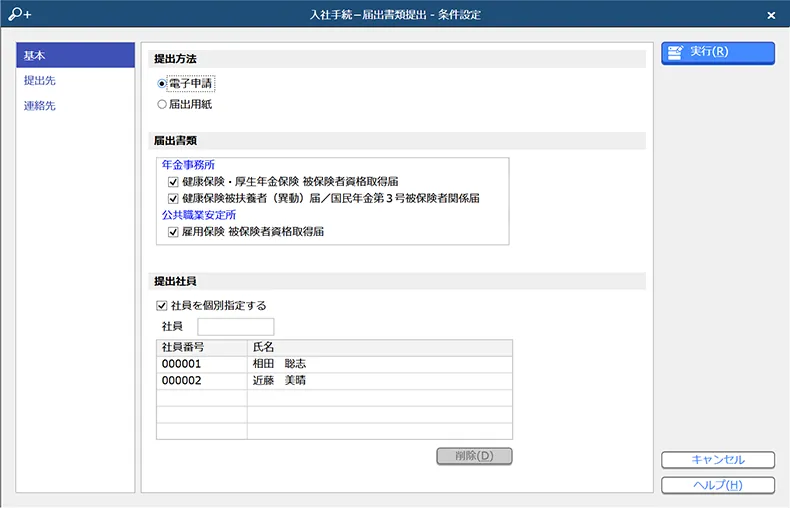Click the 実行(R) execute icon
Image resolution: width=790 pixels, height=508 pixels.
[x=675, y=53]
